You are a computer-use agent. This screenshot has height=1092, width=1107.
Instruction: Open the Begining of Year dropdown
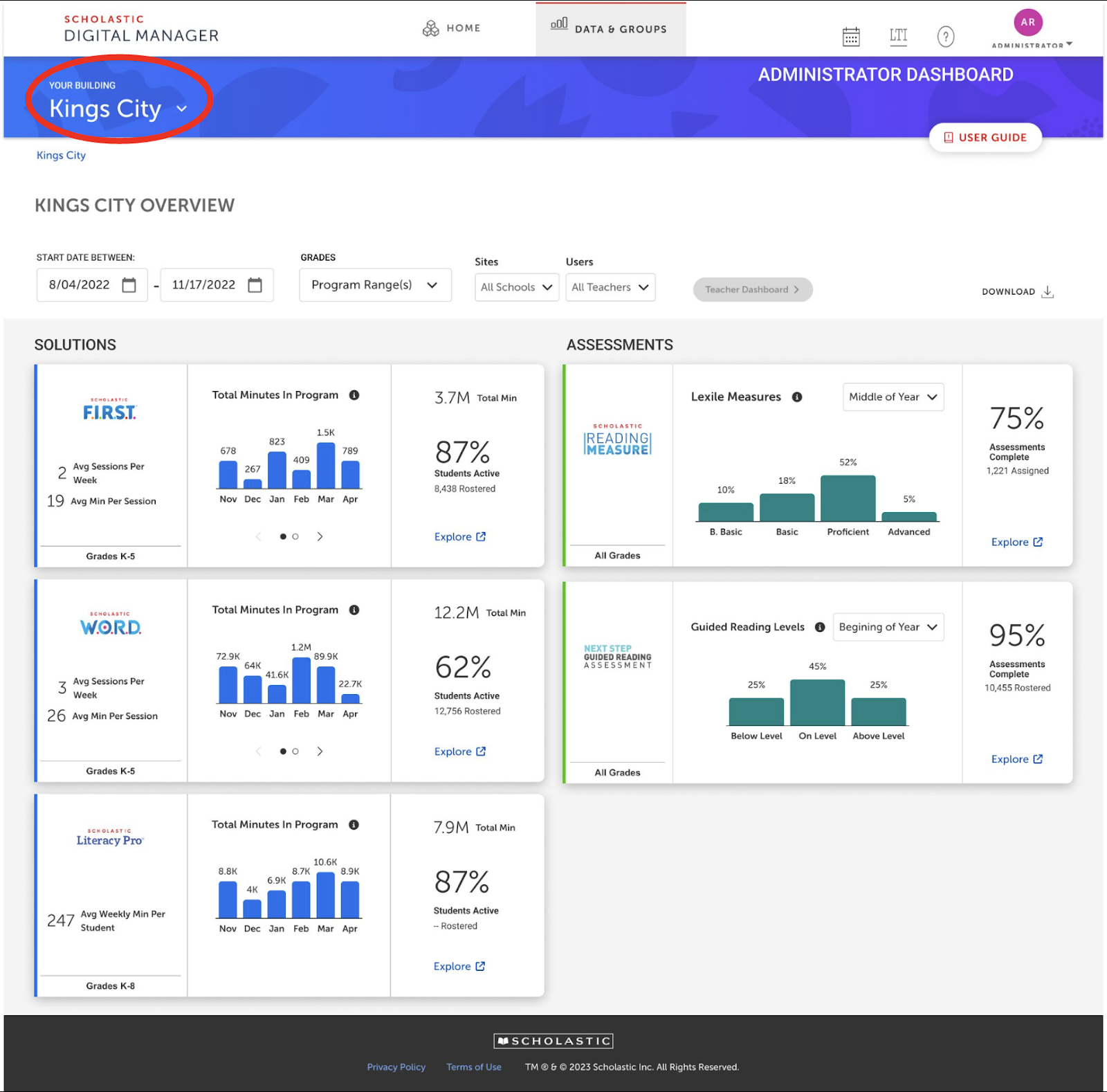pyautogui.click(x=888, y=627)
